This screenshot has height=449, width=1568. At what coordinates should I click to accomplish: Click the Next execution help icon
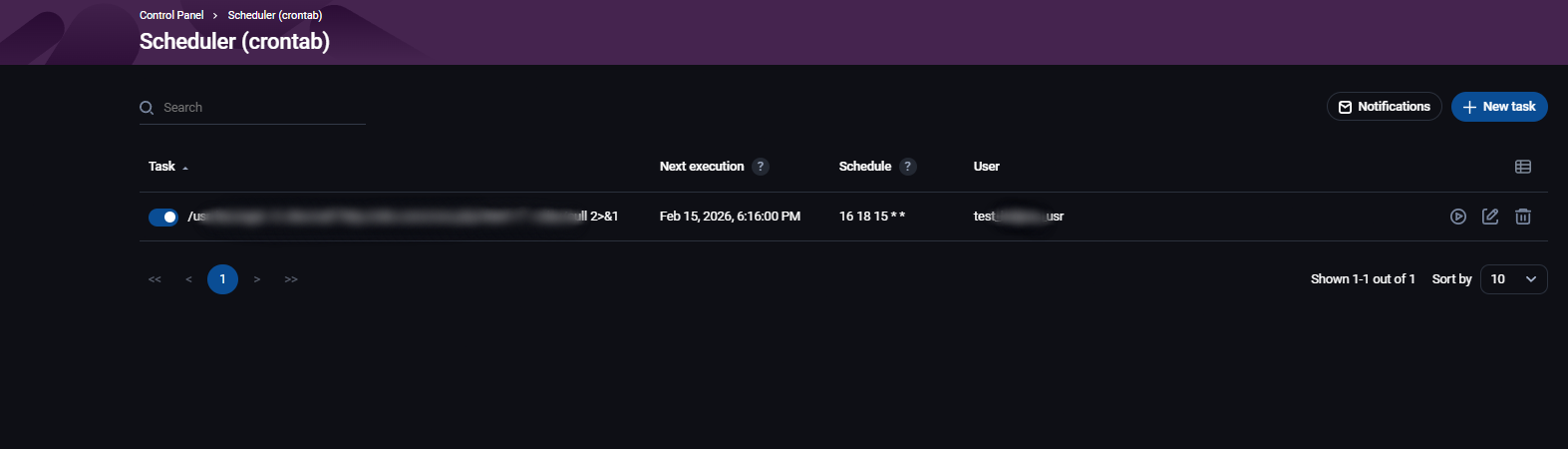(x=761, y=167)
